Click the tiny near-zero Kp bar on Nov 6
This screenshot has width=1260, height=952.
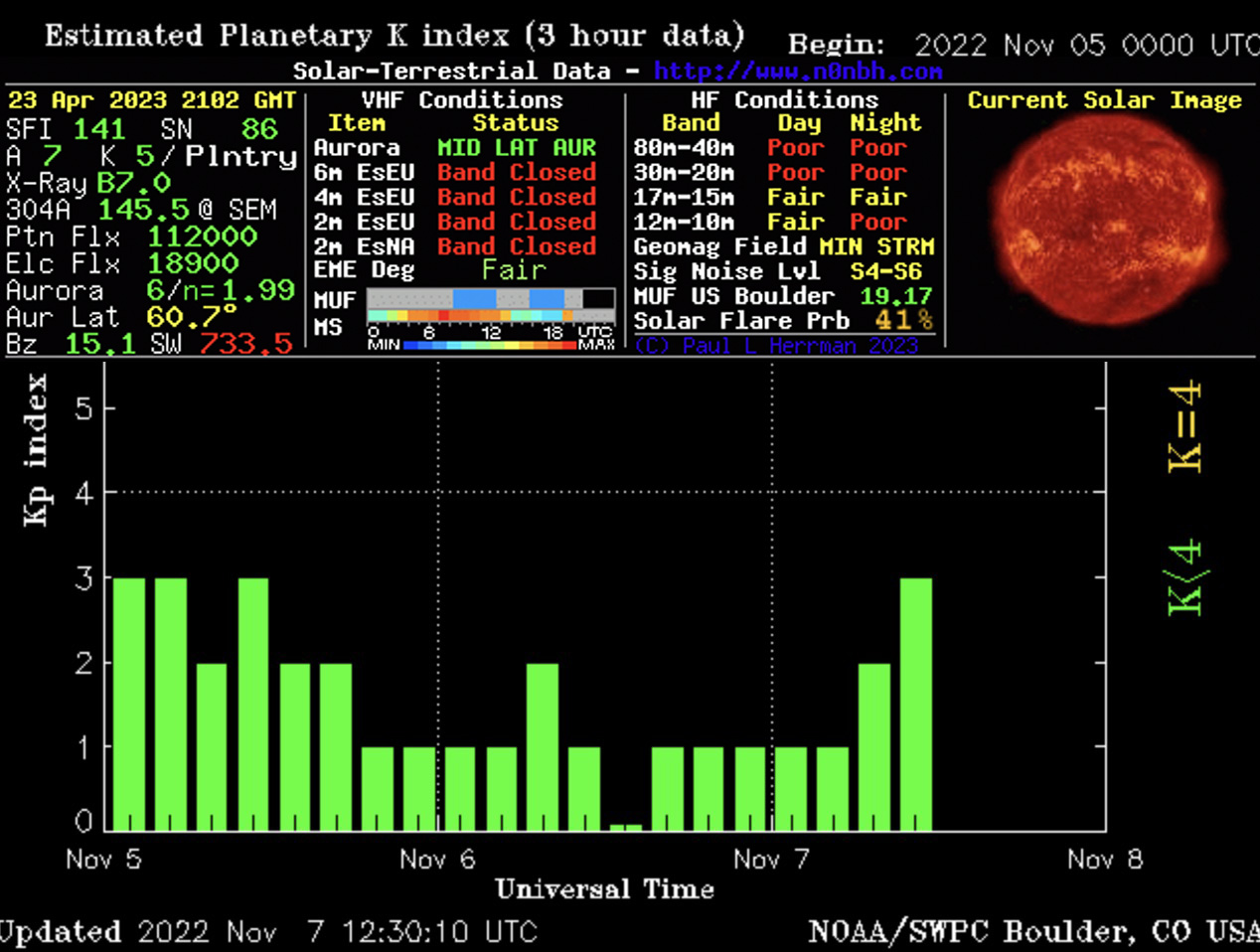(625, 826)
